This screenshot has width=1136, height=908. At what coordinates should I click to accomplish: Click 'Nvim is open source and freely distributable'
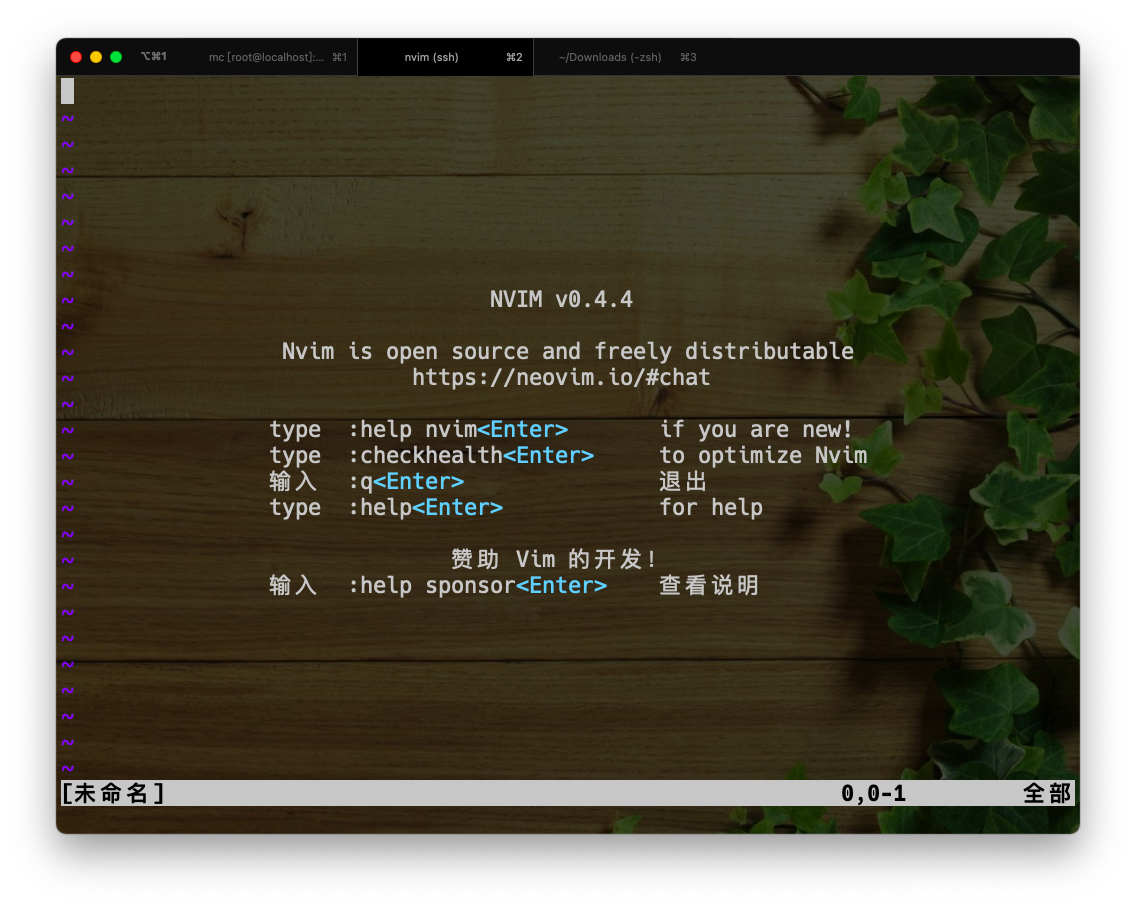(x=568, y=351)
